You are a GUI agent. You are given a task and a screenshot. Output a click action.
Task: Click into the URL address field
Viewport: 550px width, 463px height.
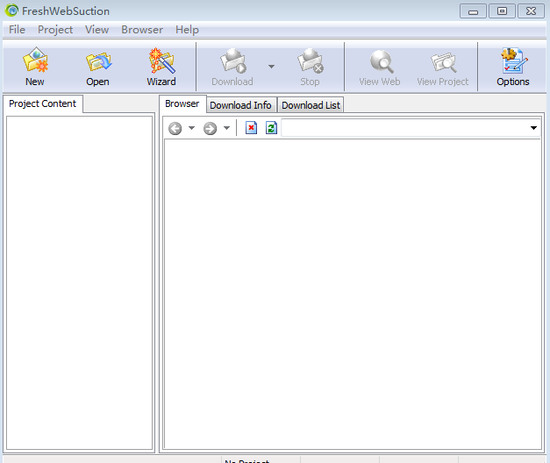point(405,128)
